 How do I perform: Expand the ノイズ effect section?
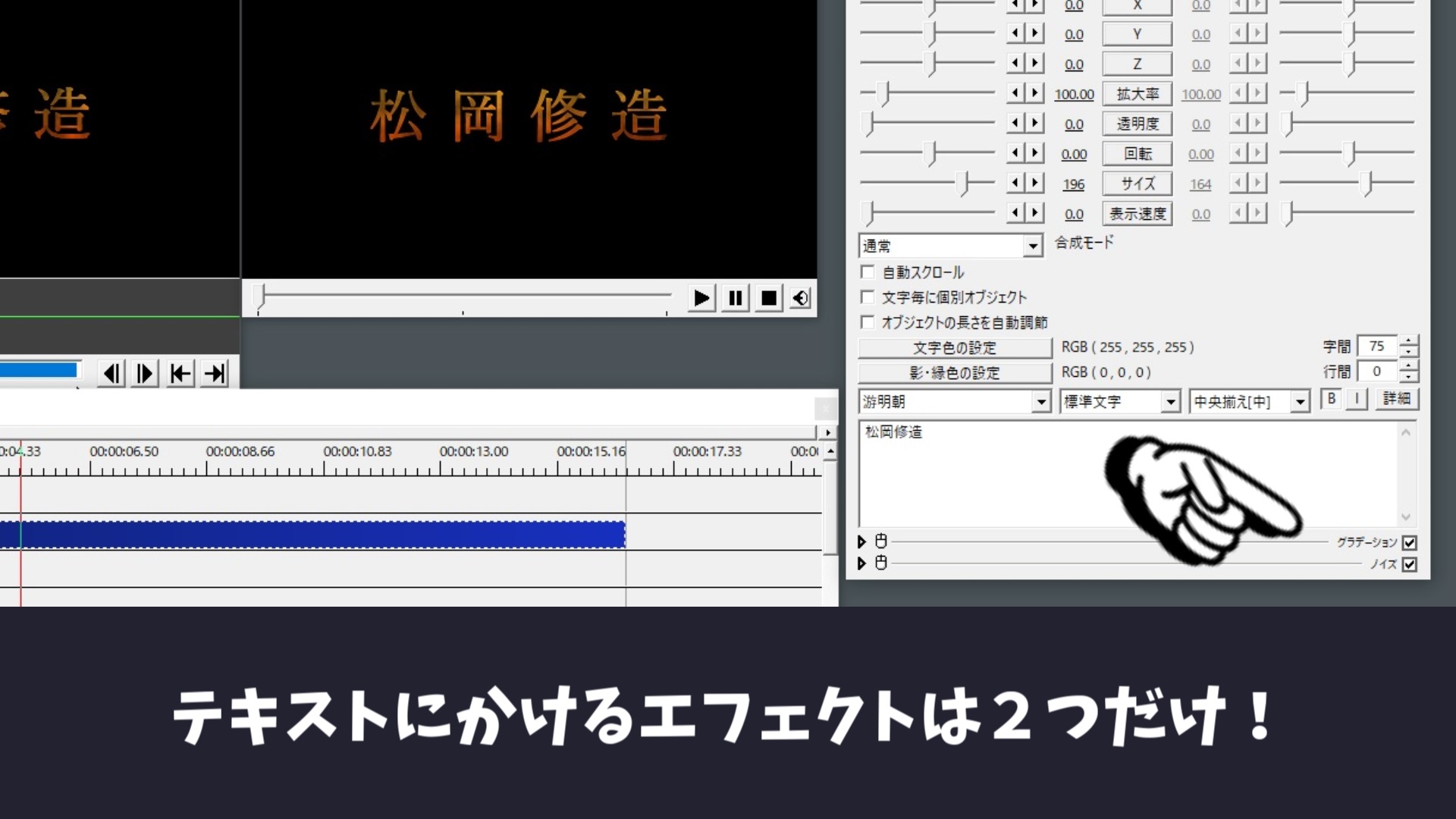coord(861,563)
